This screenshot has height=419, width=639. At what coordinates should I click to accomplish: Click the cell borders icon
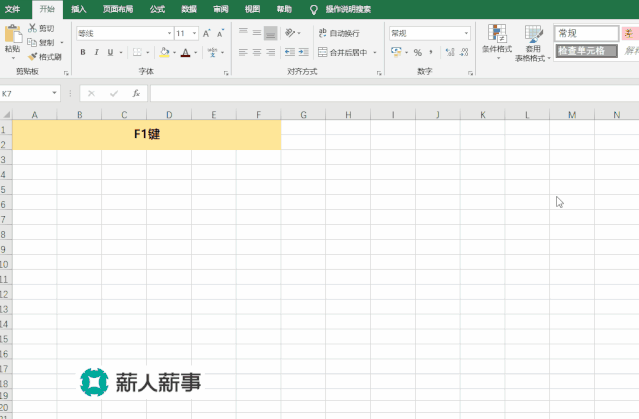pyautogui.click(x=137, y=52)
